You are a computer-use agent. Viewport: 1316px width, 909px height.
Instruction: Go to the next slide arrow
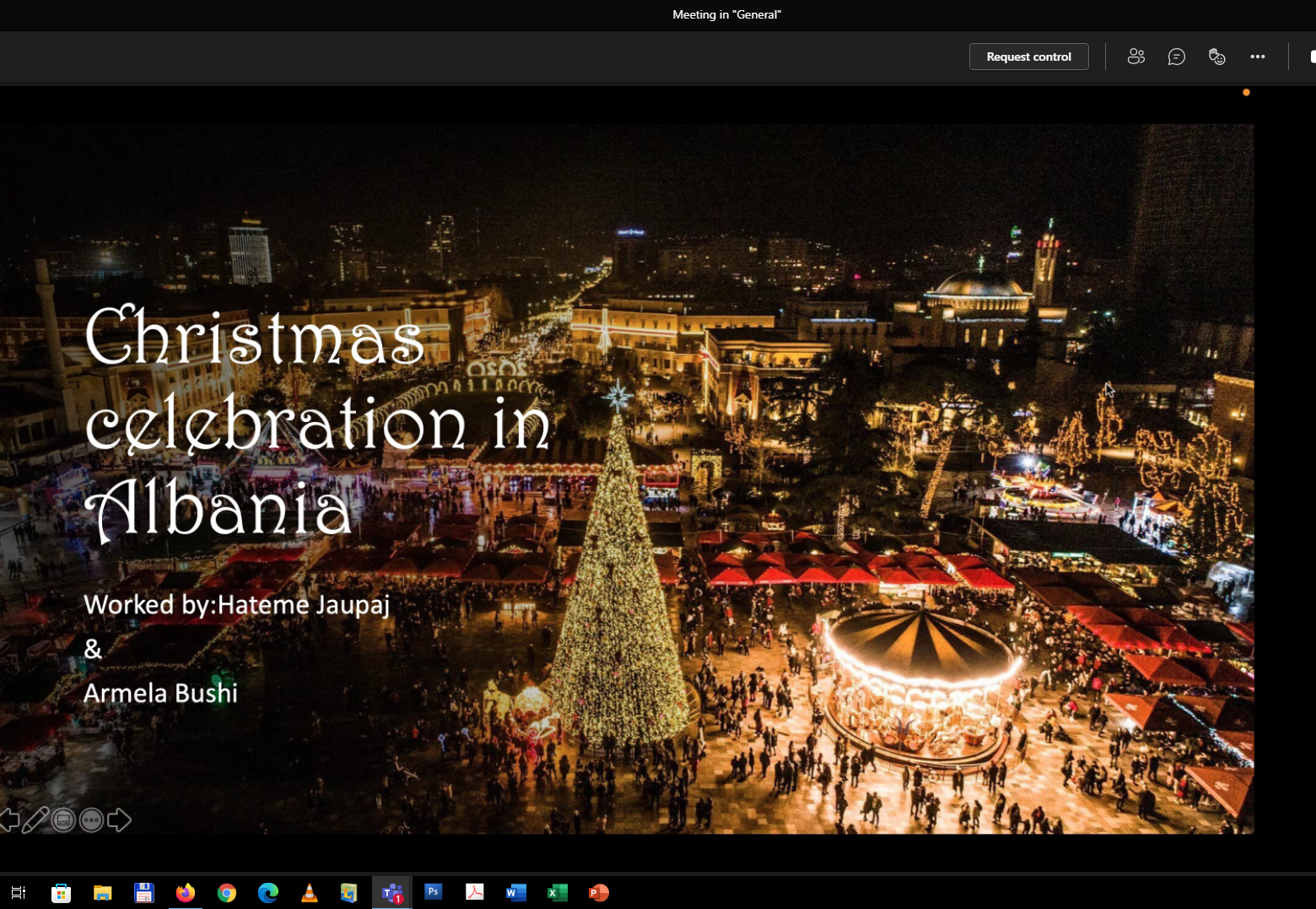pos(120,820)
